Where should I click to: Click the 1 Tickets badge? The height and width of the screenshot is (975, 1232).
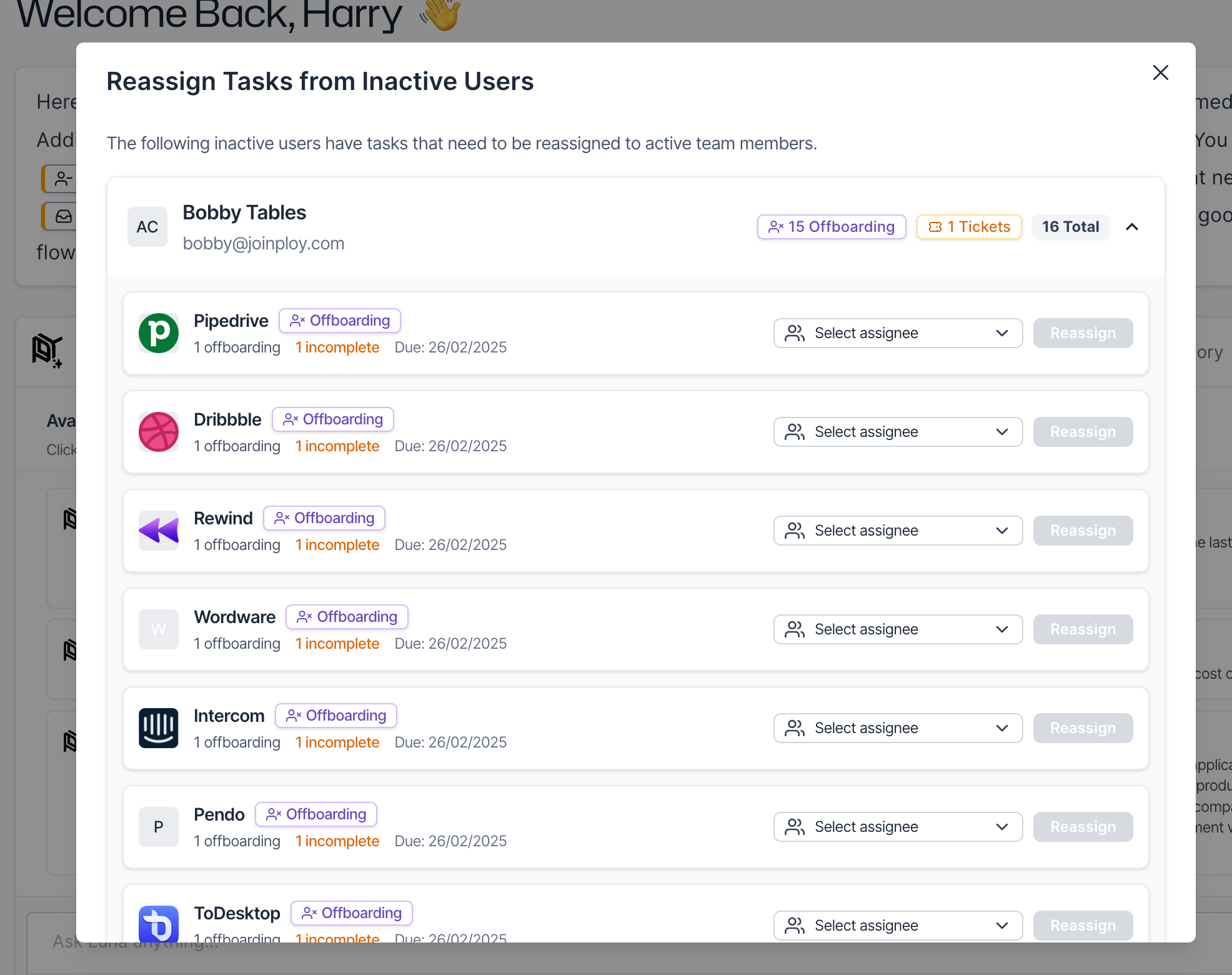tap(968, 227)
